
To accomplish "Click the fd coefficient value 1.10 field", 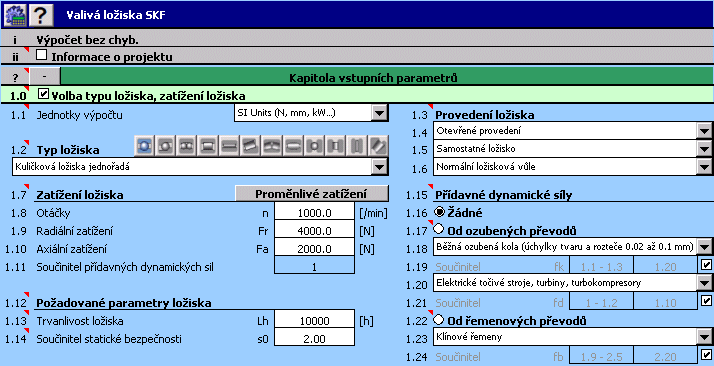I will tap(666, 303).
